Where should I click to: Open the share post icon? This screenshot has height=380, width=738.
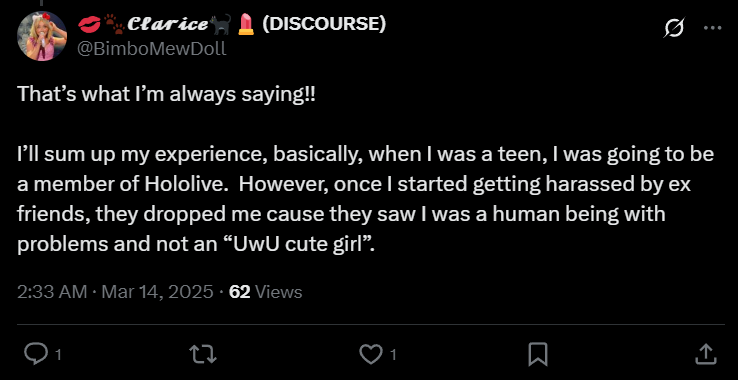706,354
